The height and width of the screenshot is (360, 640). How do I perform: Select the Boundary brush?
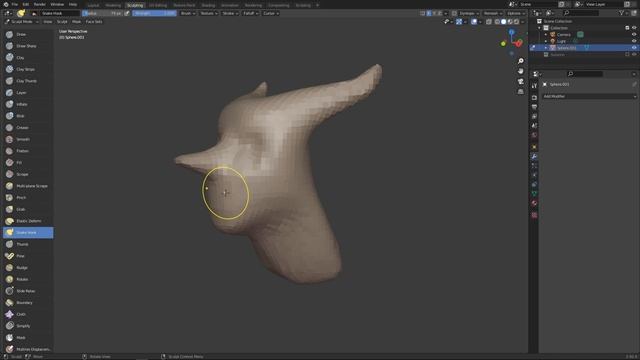tap(28, 302)
